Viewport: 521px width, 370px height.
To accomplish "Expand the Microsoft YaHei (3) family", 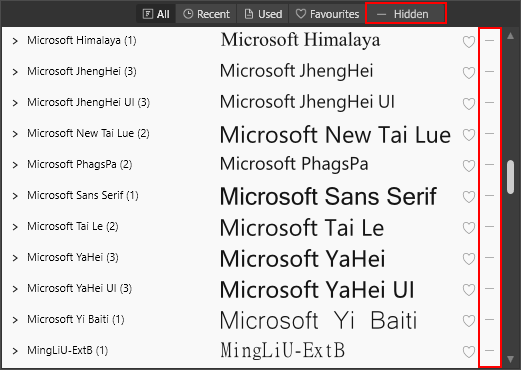I will pyautogui.click(x=15, y=258).
